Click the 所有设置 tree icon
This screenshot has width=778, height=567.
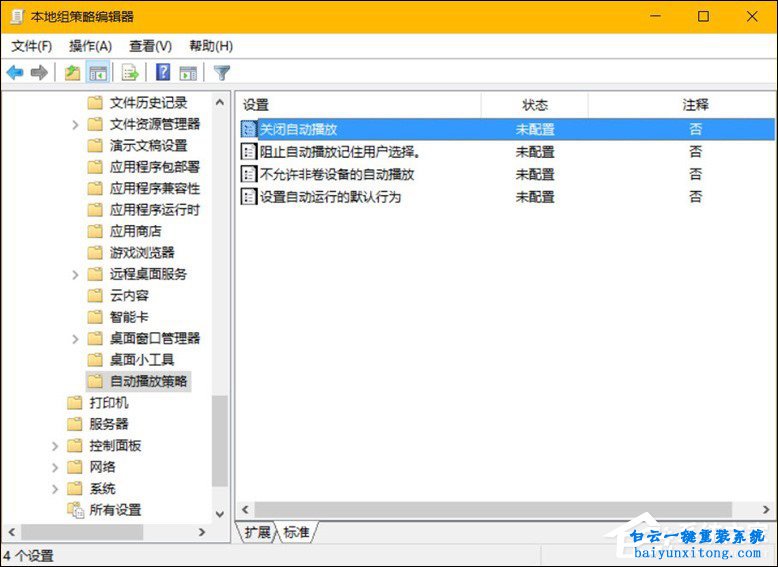[75, 509]
